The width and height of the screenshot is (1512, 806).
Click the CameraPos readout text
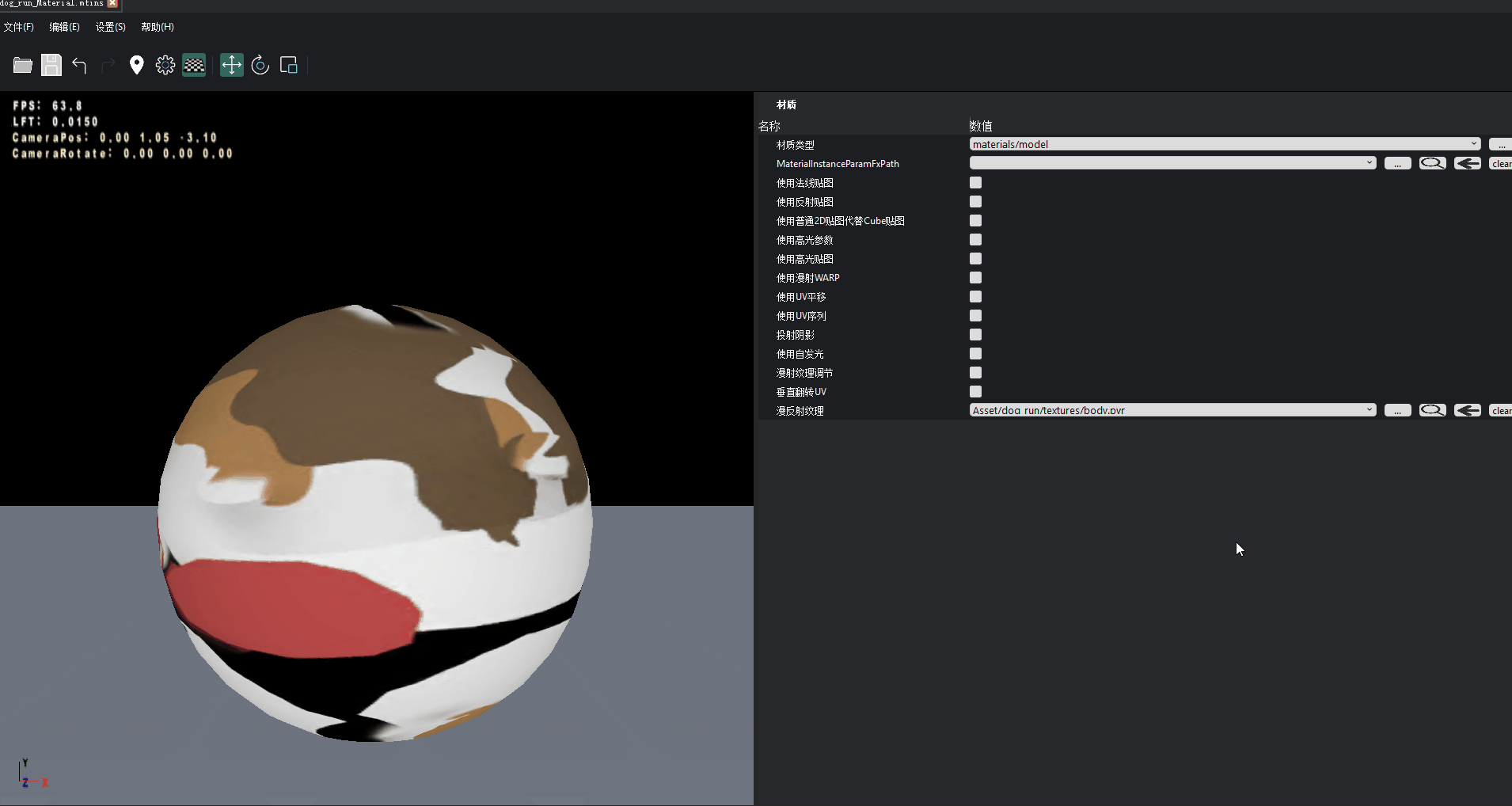tap(114, 137)
